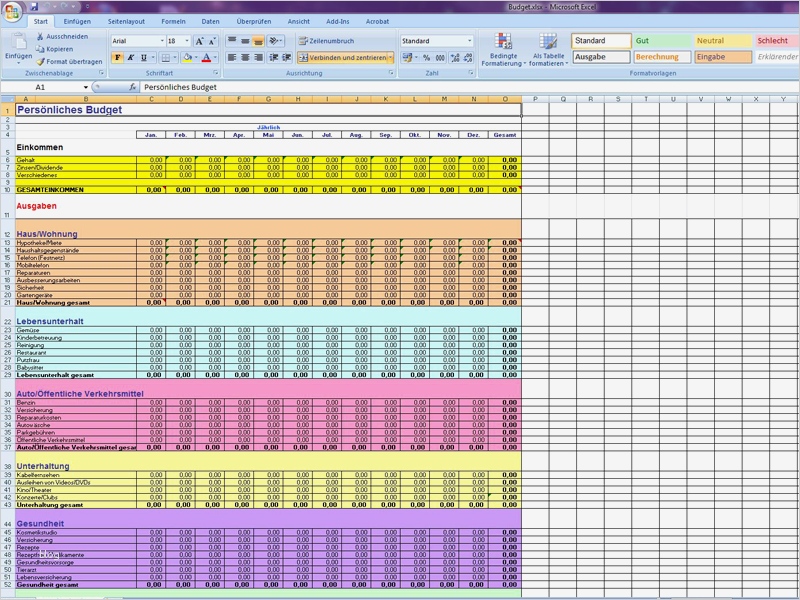This screenshot has height=600, width=800.
Task: Click the Save icon in quick access toolbar
Action: 33,7
